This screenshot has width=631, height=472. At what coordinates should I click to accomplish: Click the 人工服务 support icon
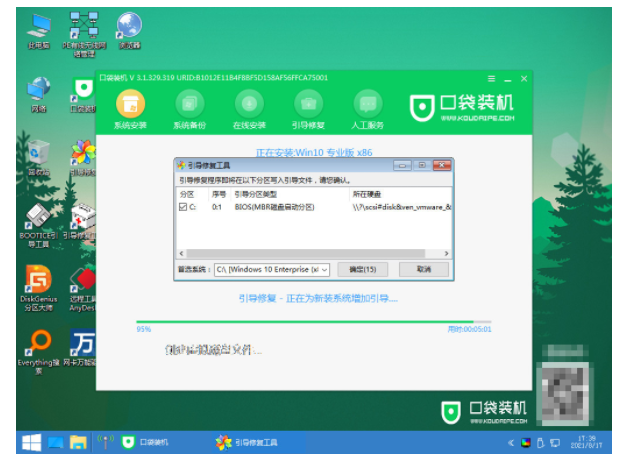tap(368, 104)
